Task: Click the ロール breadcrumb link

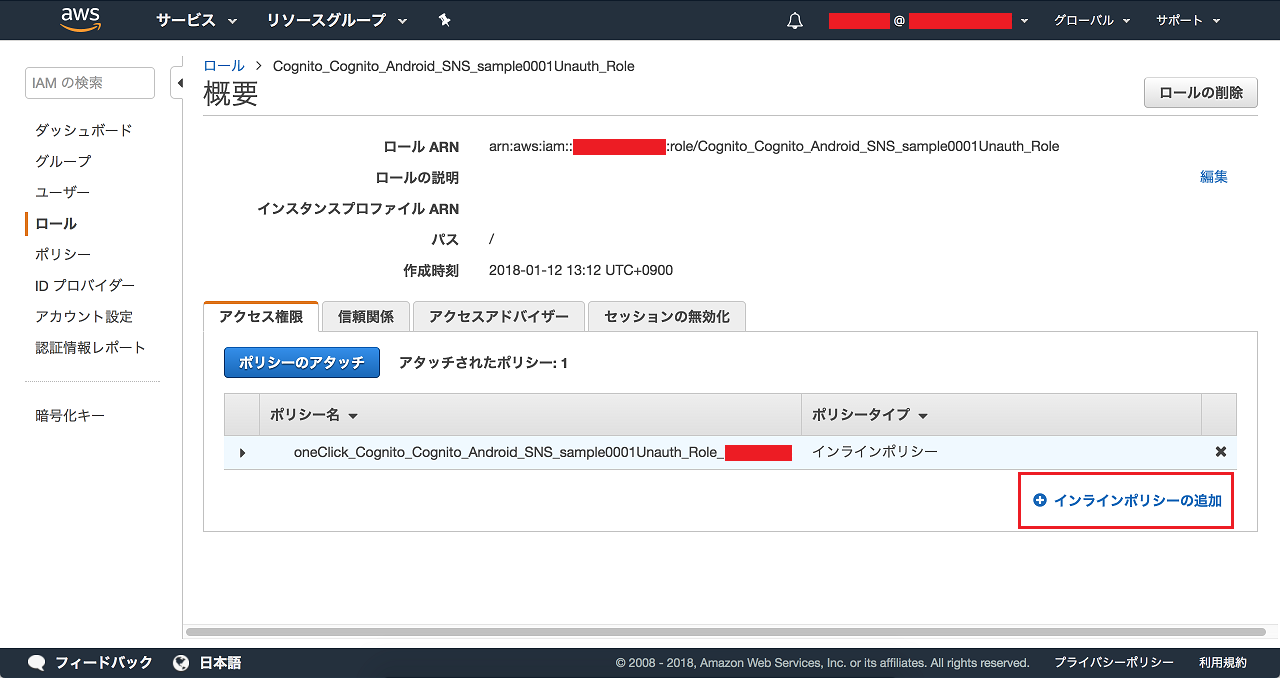Action: (224, 66)
